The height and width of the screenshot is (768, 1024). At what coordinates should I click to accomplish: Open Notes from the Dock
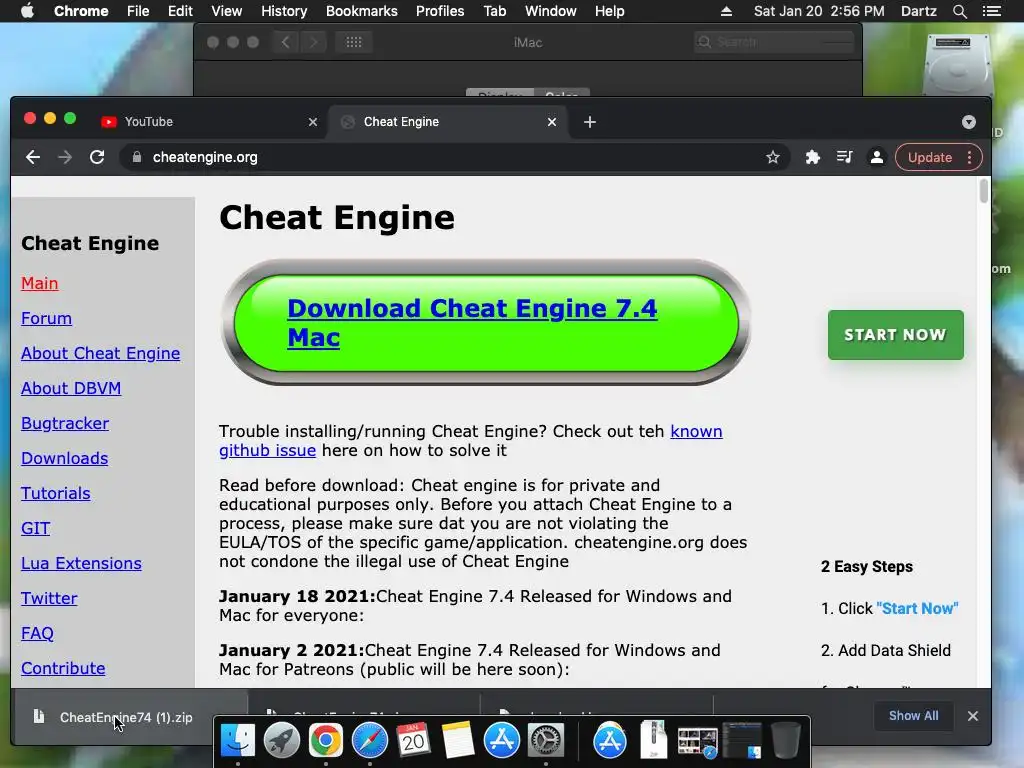click(x=457, y=740)
